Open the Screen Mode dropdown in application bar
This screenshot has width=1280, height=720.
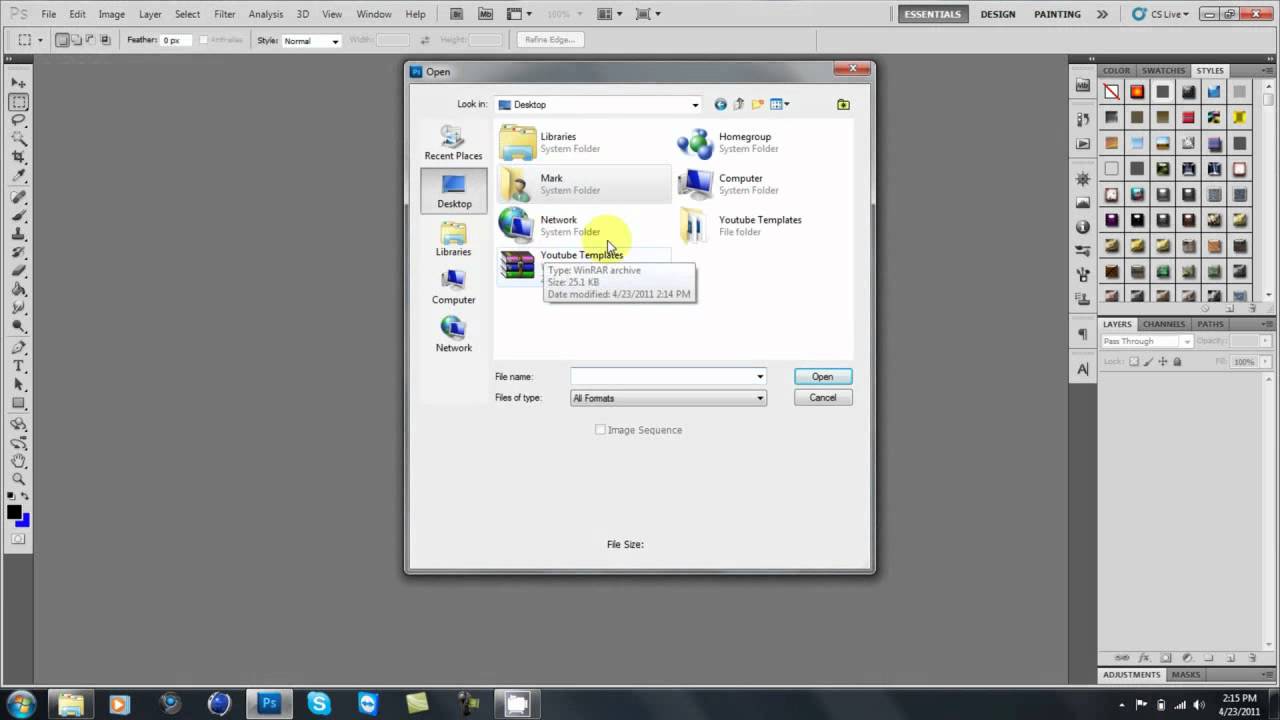(646, 14)
